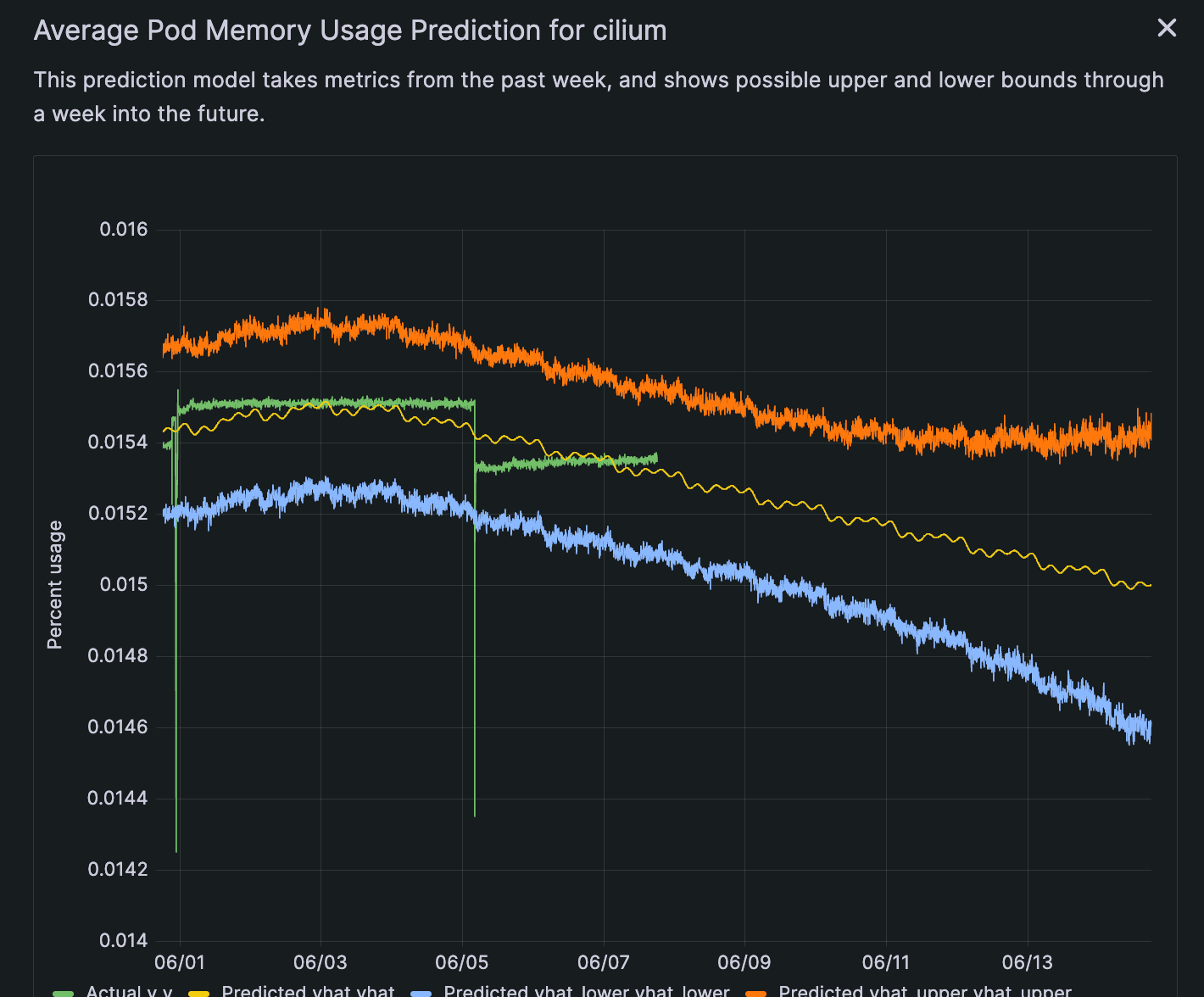
Task: Click the 06/07 x-axis date label
Action: [604, 962]
